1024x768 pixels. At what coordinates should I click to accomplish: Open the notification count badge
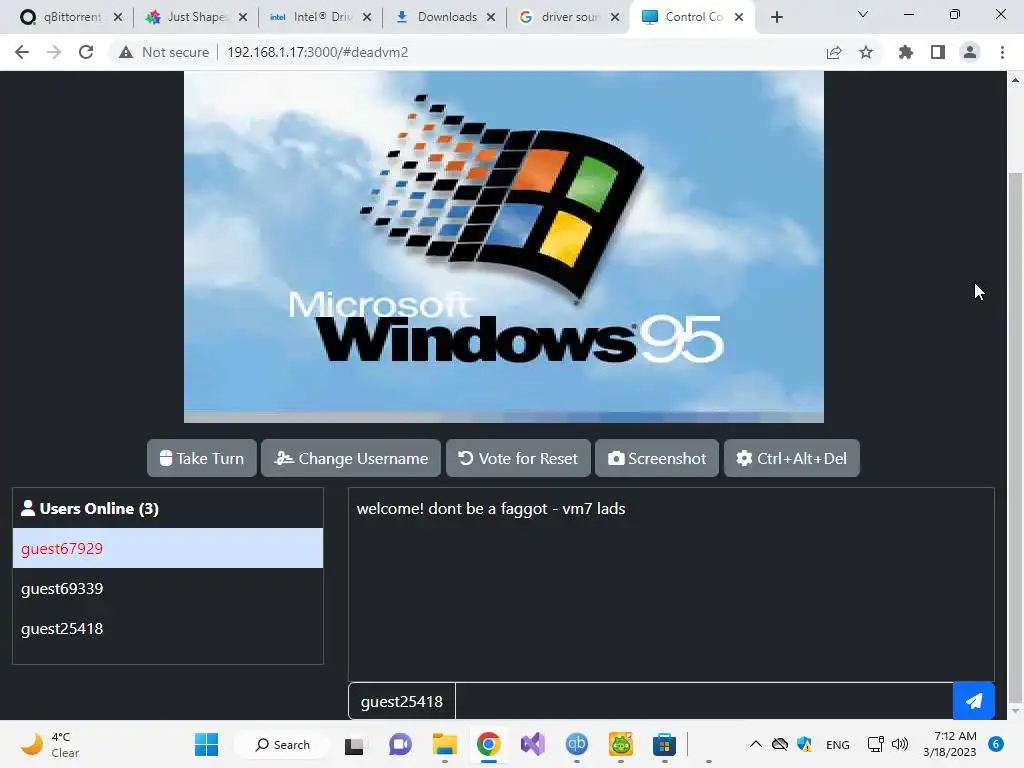996,744
